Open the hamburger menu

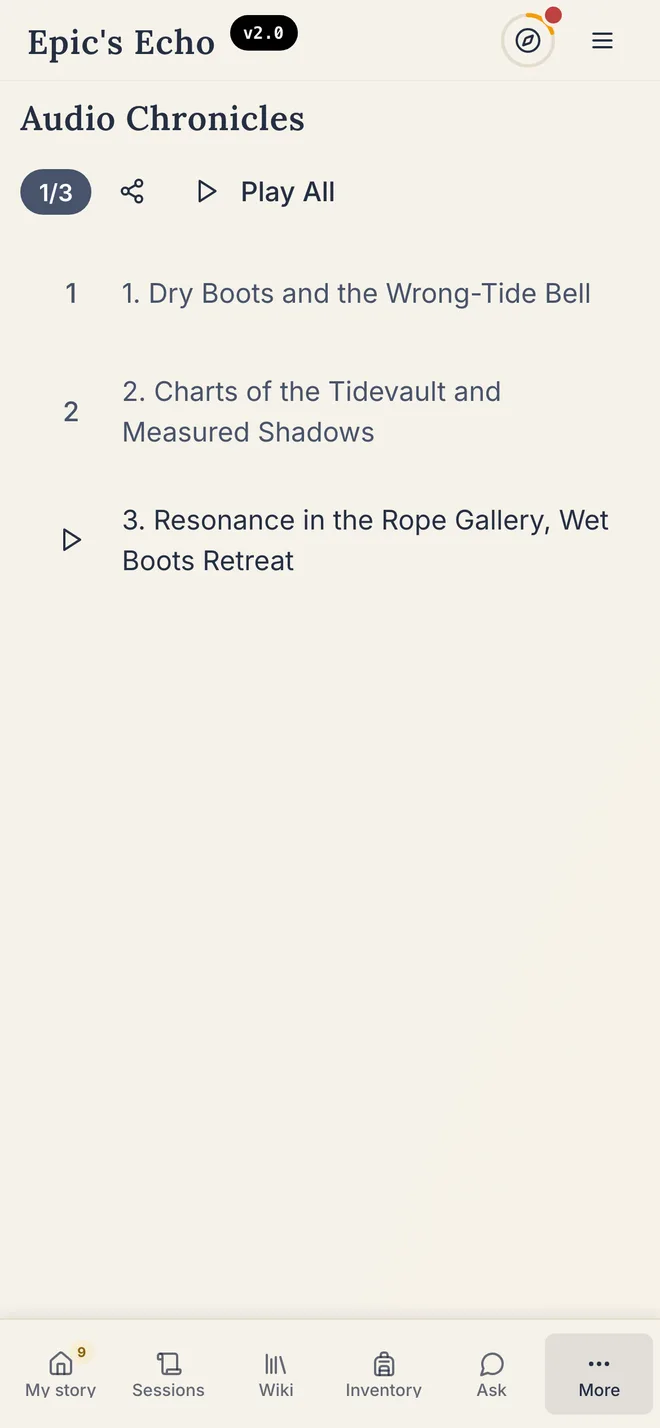(x=602, y=41)
